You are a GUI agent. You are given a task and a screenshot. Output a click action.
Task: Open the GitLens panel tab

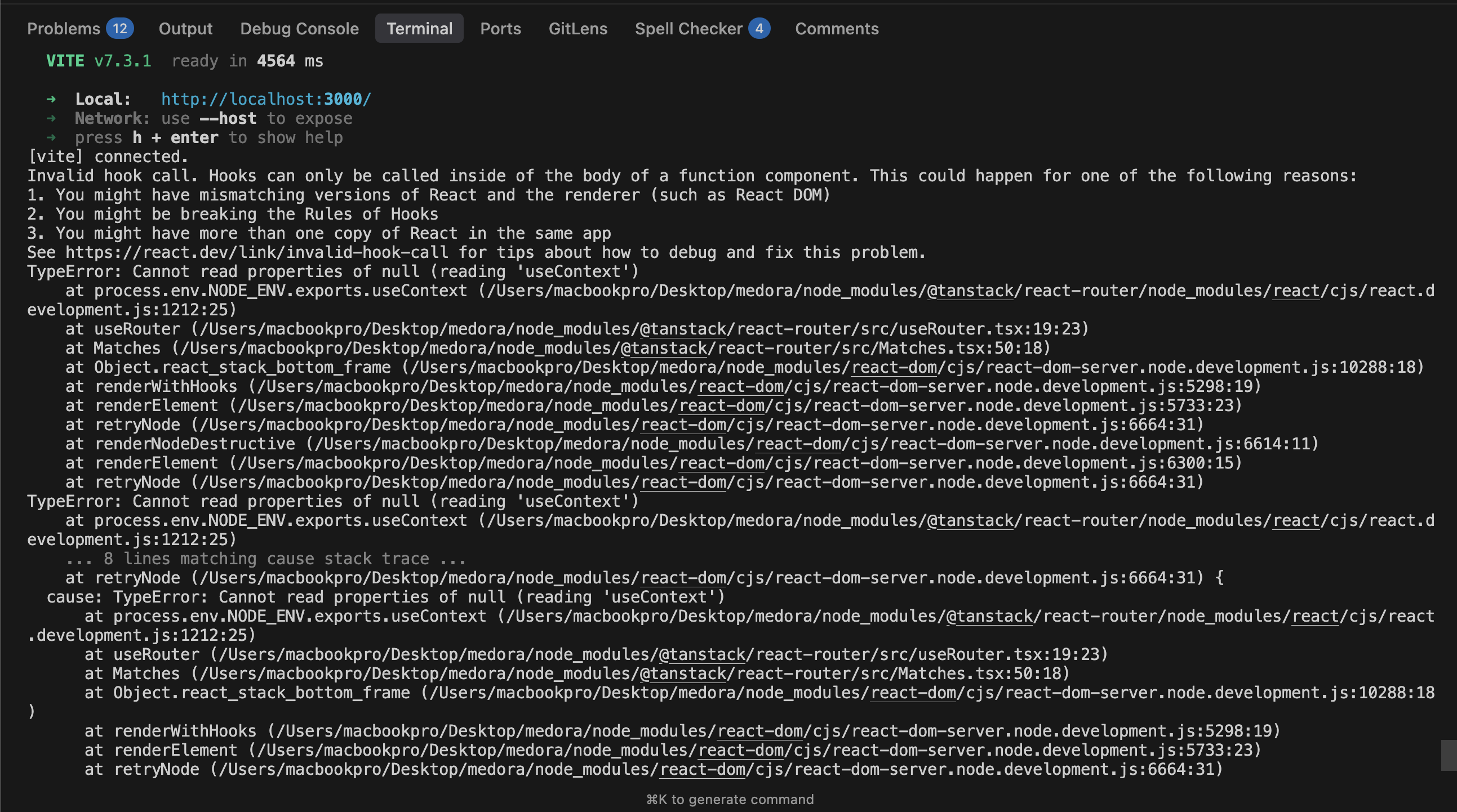(578, 28)
